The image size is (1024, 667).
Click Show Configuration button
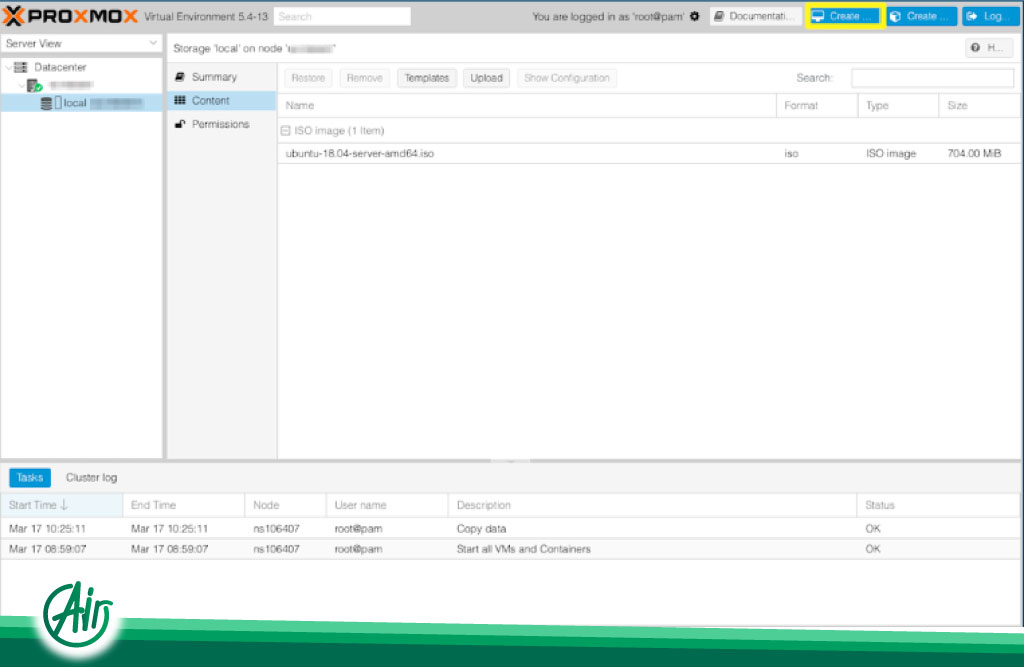[566, 78]
